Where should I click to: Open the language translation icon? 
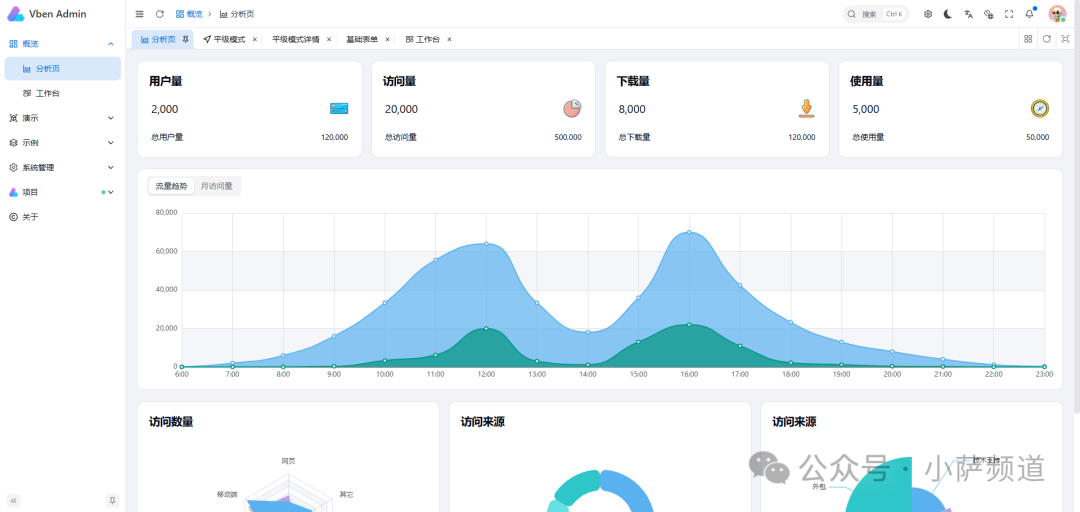(x=968, y=14)
